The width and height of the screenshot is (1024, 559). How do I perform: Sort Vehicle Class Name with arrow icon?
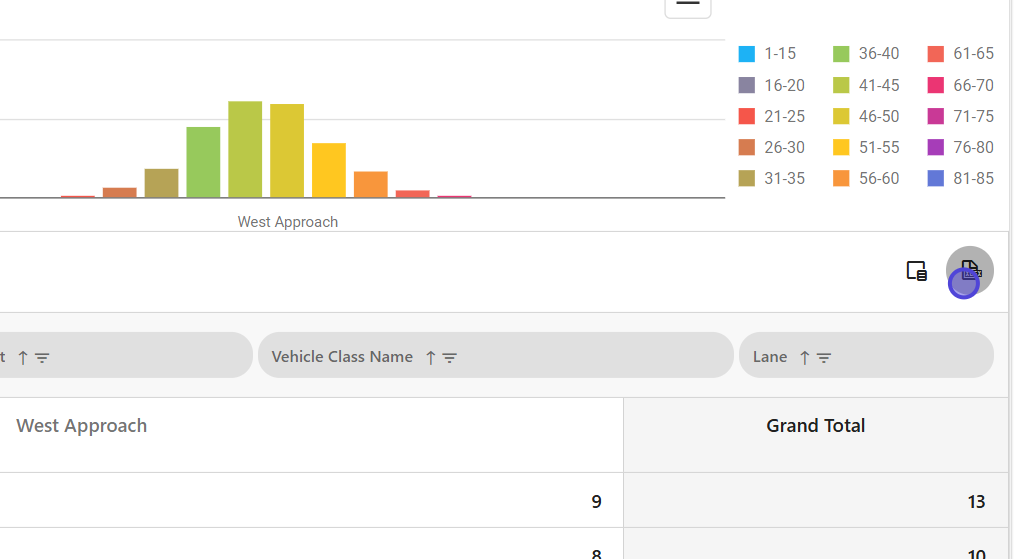(430, 357)
